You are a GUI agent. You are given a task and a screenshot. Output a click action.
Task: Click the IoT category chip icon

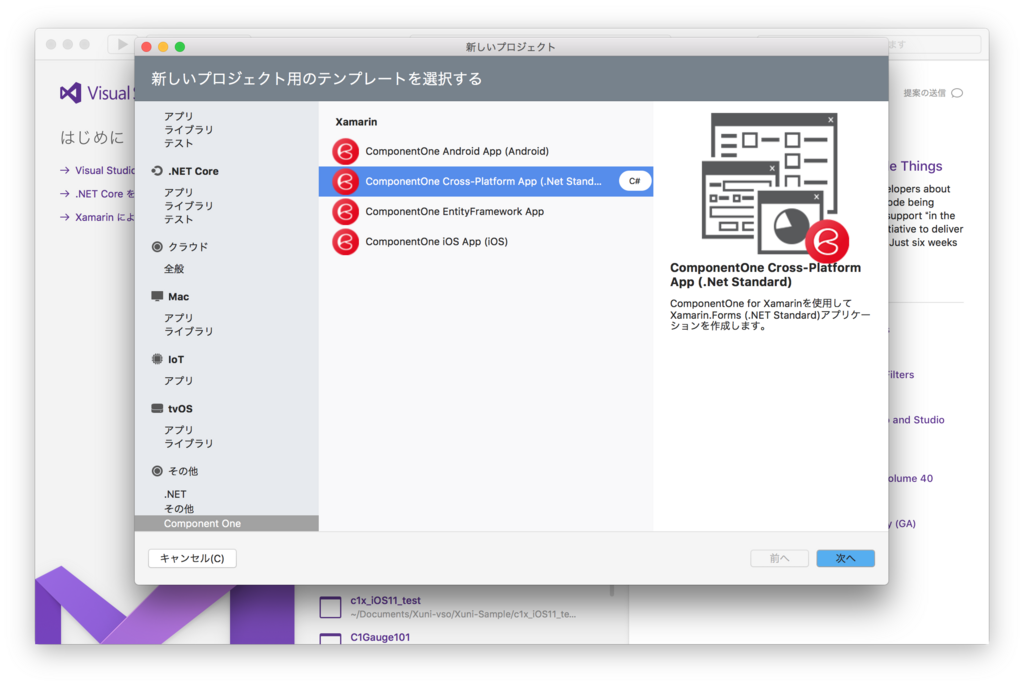click(157, 359)
